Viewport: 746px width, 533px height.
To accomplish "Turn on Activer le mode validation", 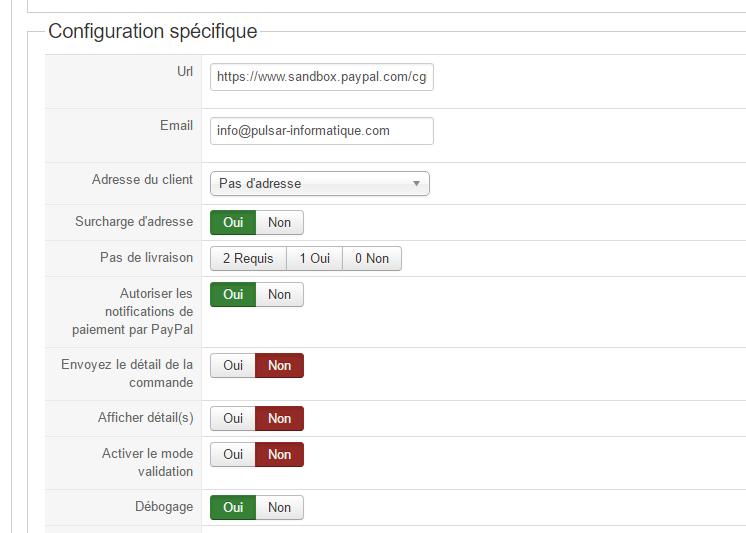I will point(233,455).
